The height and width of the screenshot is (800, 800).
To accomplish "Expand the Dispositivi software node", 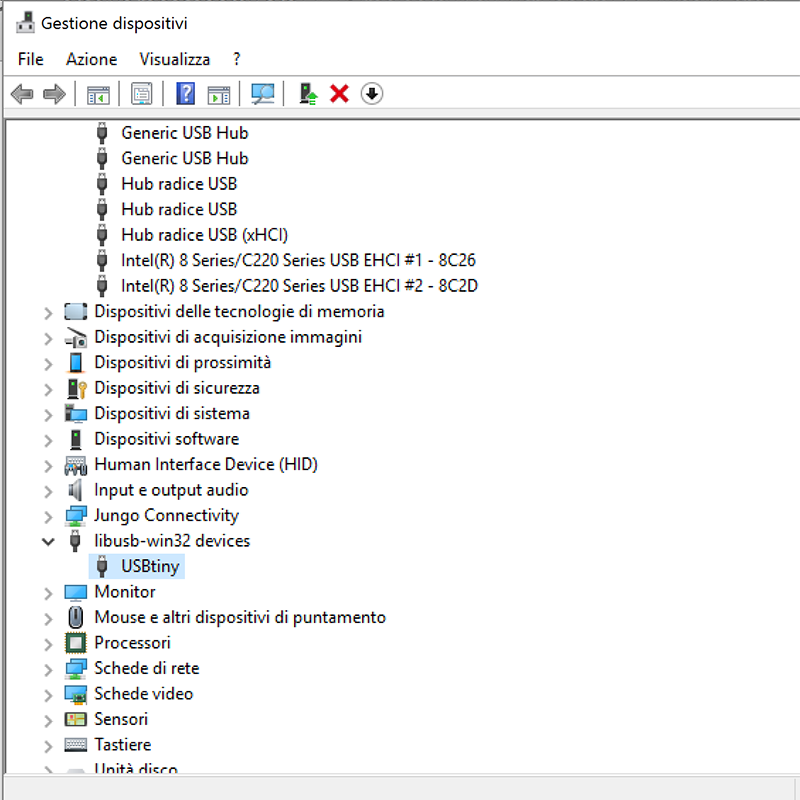I will pos(48,440).
